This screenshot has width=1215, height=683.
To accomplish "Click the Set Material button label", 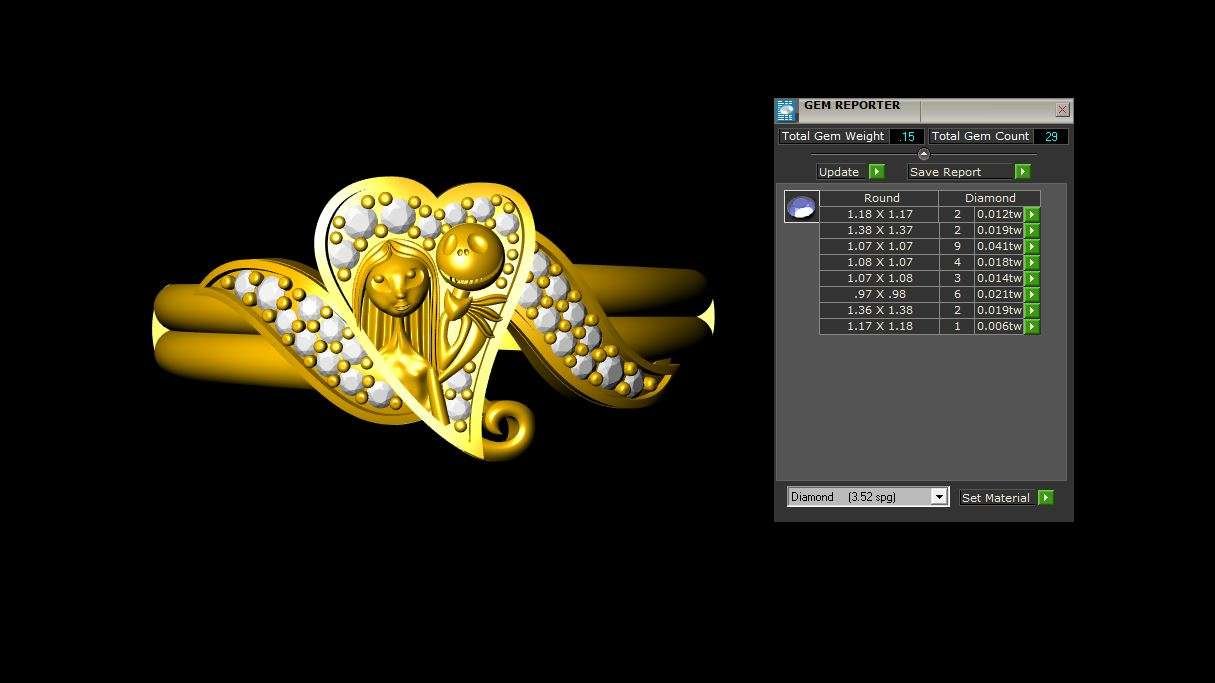I will point(995,498).
